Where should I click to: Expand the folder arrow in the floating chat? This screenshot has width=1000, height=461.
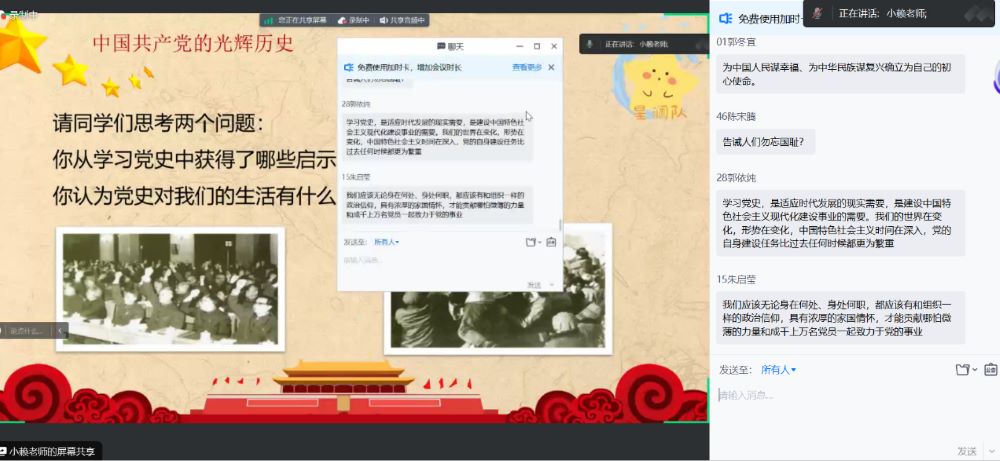[540, 243]
